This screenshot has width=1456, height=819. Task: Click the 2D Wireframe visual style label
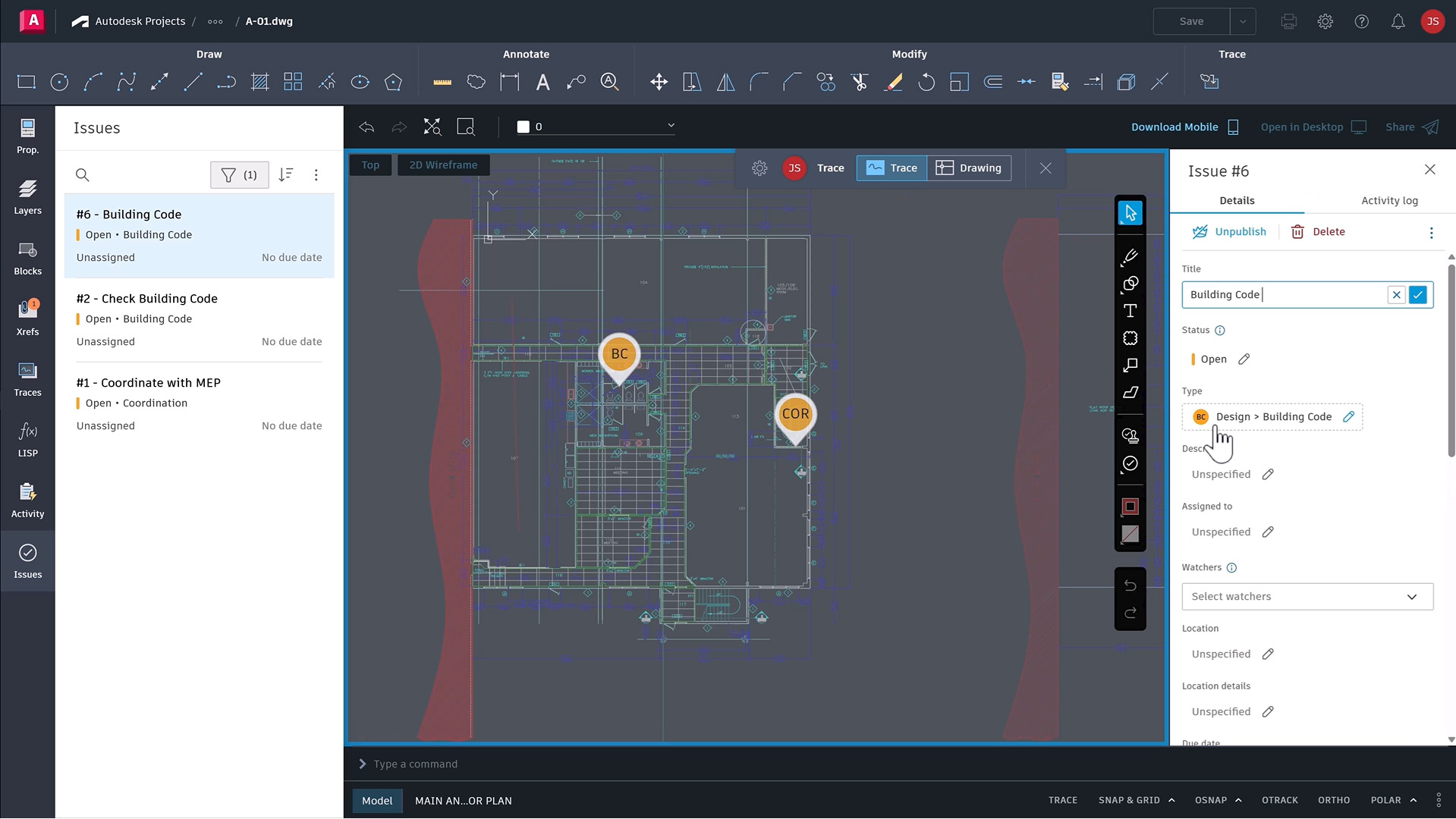(443, 165)
